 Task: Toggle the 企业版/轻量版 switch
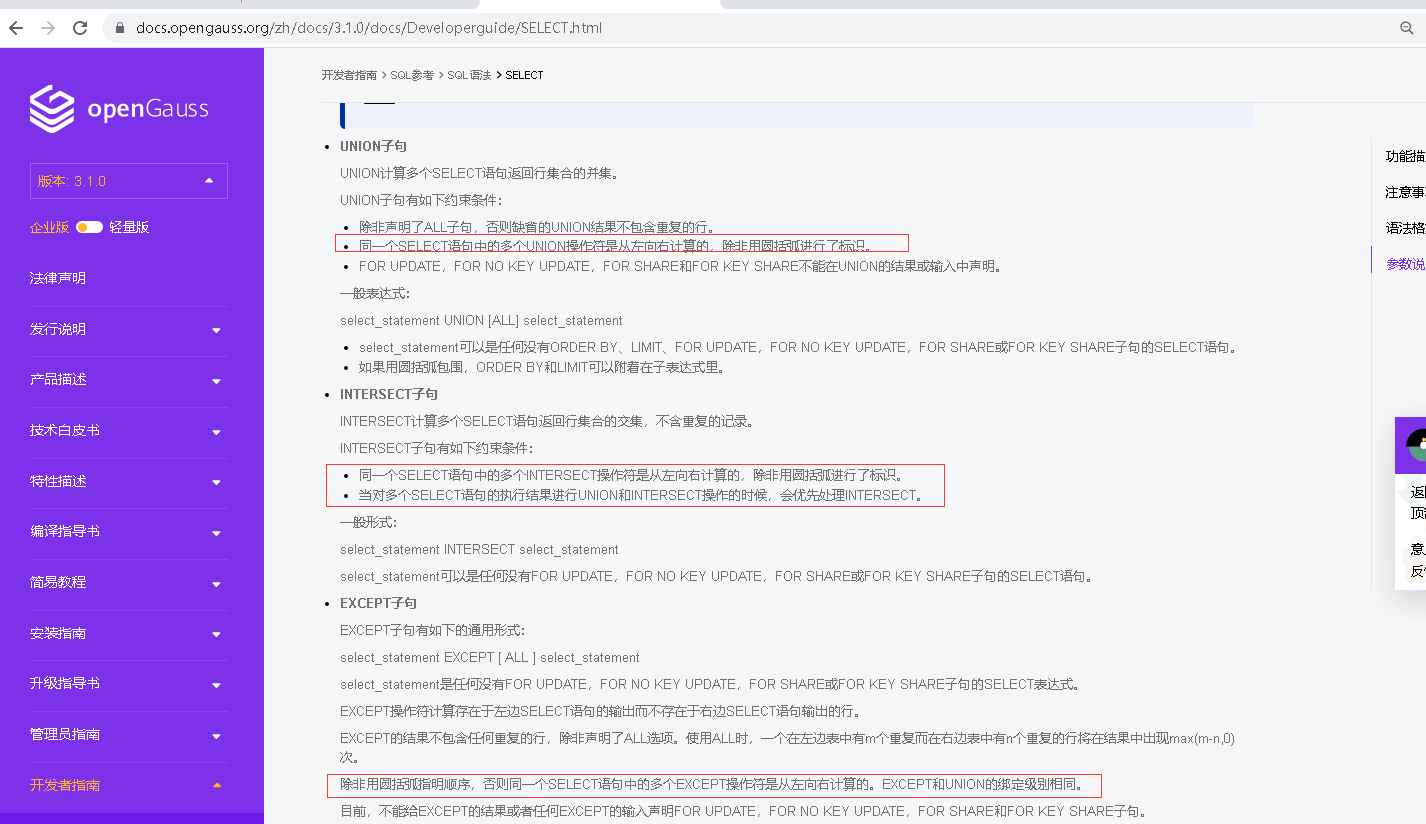point(89,227)
